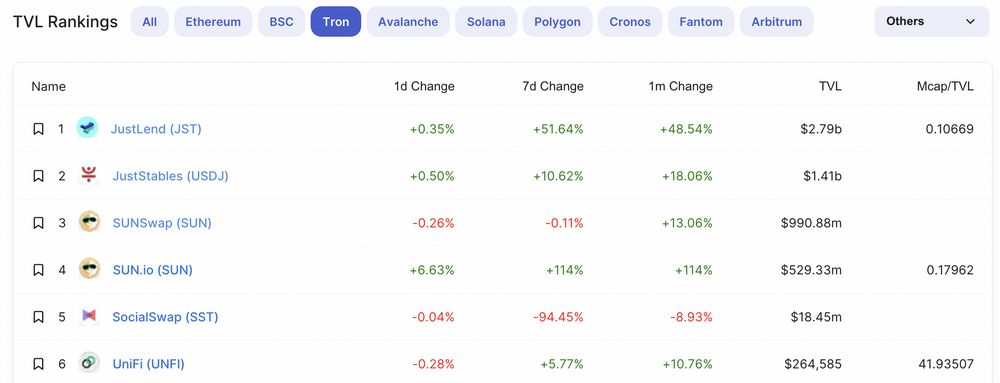Viewport: 1000px width, 383px height.
Task: Bookmark the JustStables (USDJ) protocol
Action: point(38,176)
